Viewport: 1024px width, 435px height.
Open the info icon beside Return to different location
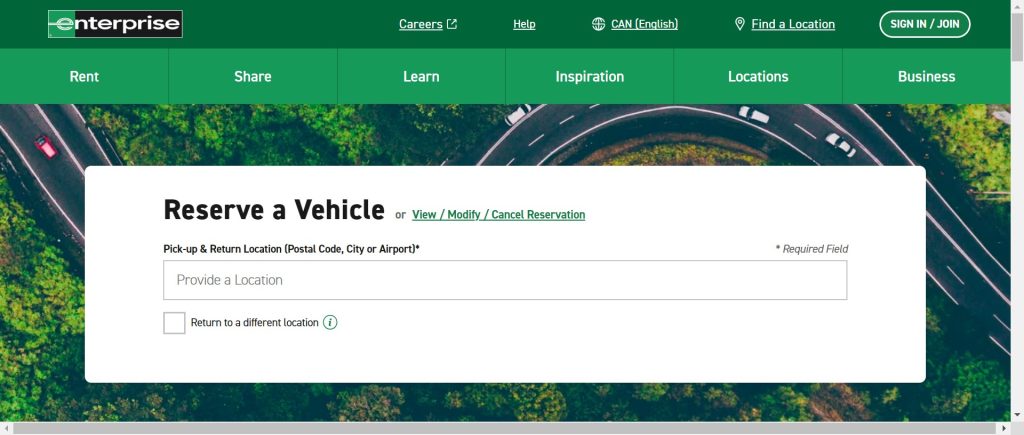click(330, 323)
